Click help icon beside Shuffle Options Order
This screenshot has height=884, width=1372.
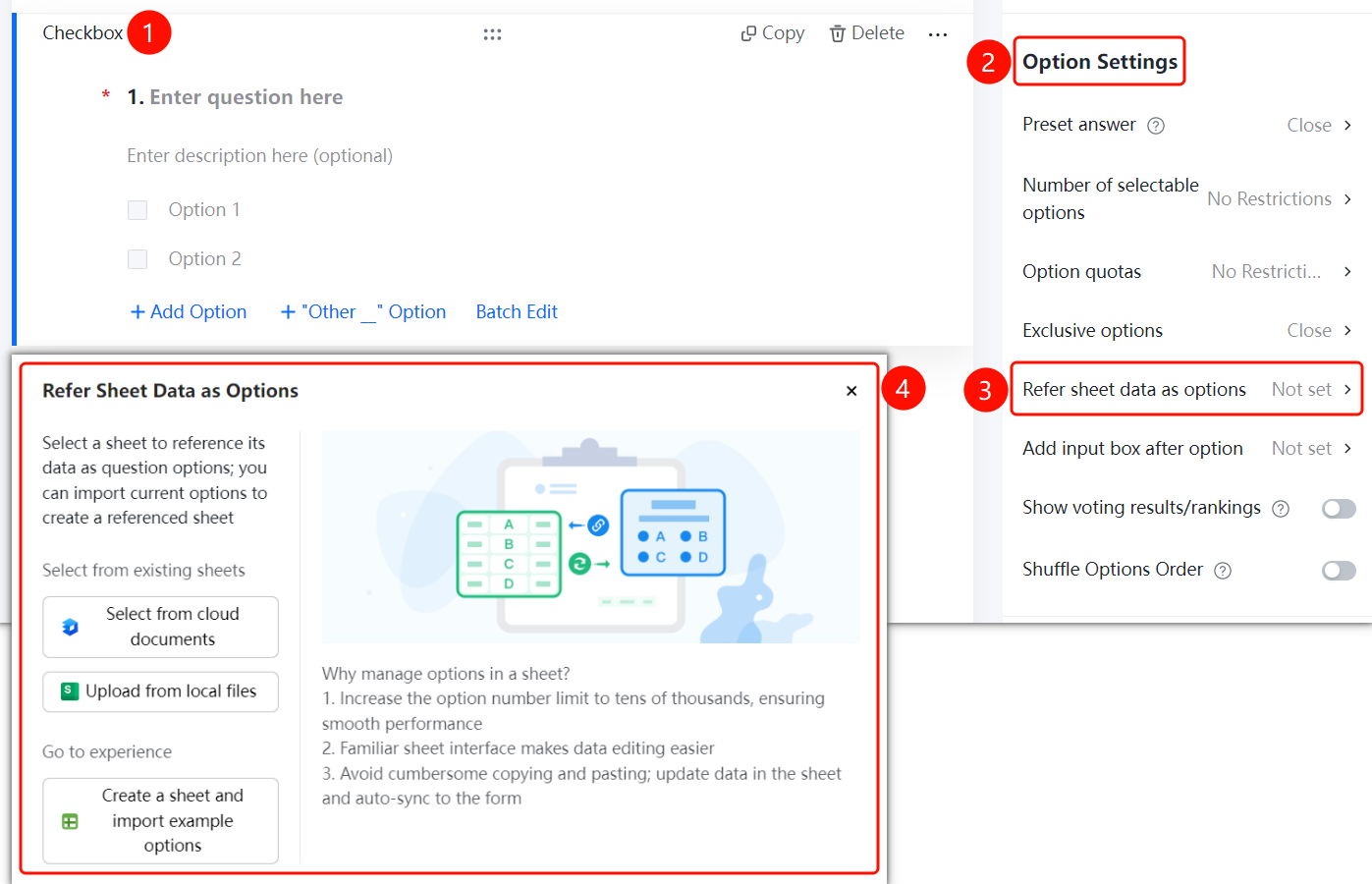(1223, 571)
